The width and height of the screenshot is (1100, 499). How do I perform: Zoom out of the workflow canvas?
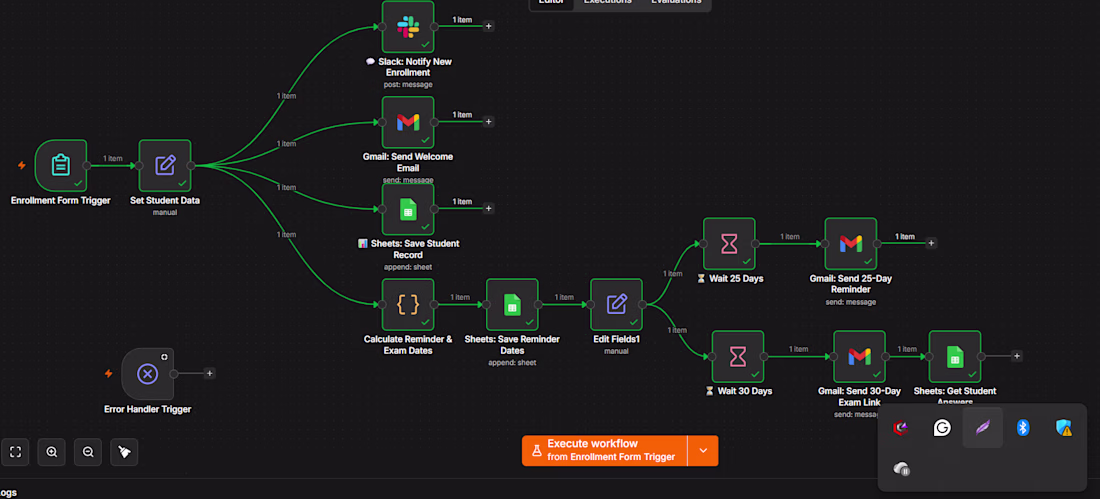point(88,453)
